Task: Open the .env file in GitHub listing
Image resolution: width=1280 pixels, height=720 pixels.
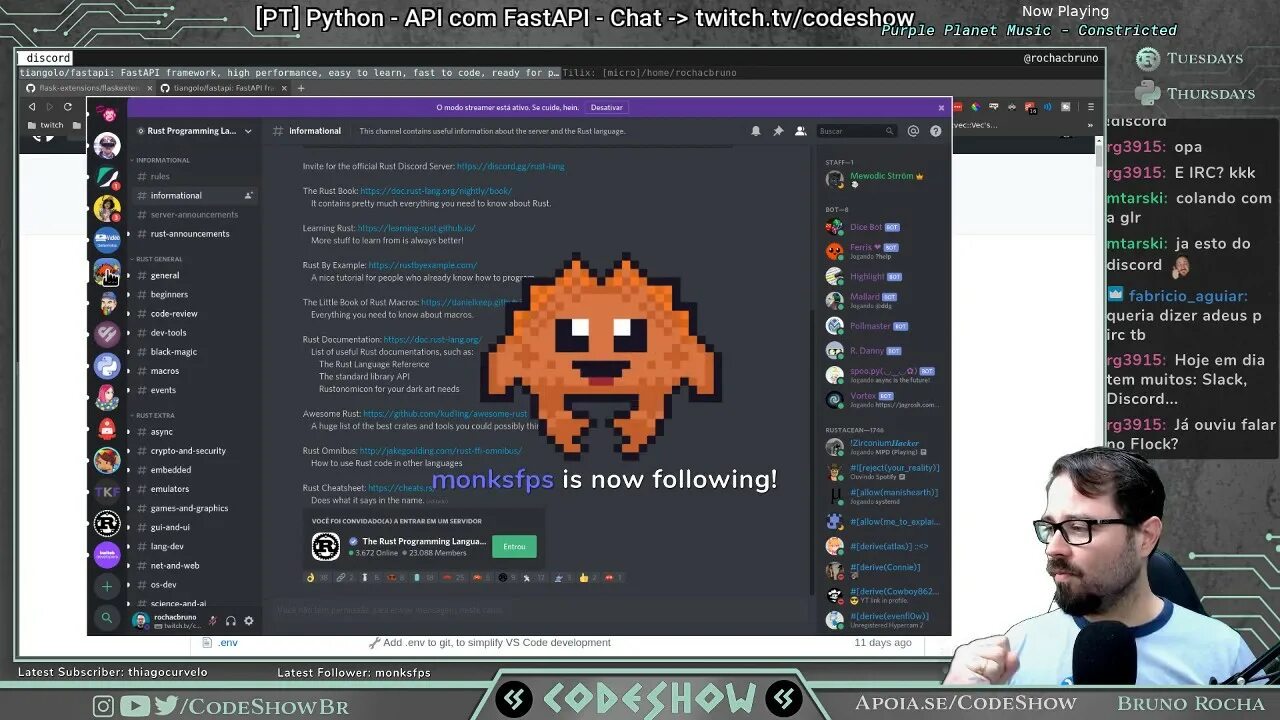Action: pyautogui.click(x=228, y=642)
